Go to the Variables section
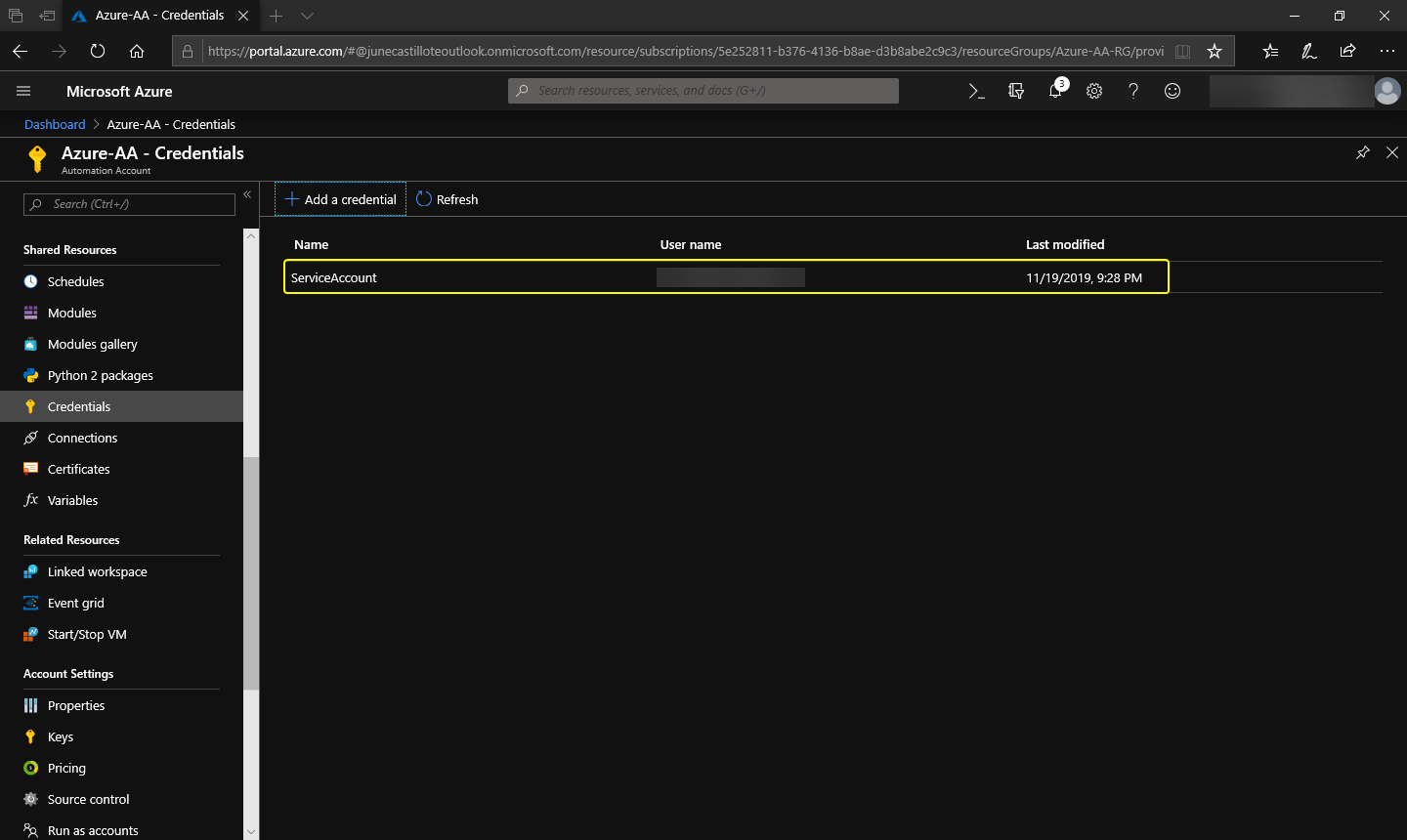The image size is (1407, 840). coord(72,500)
